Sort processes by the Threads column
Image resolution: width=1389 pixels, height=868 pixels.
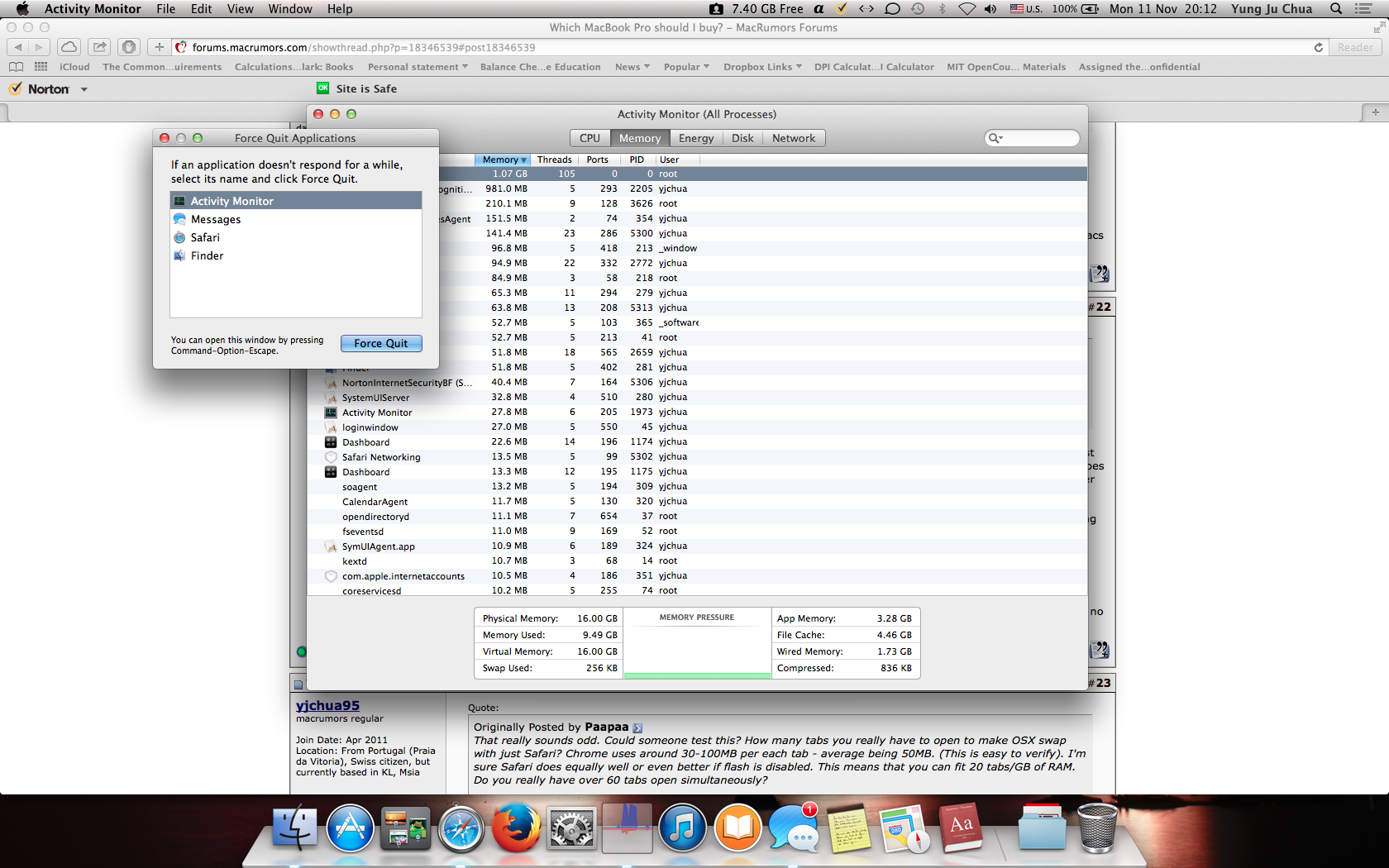coord(554,160)
